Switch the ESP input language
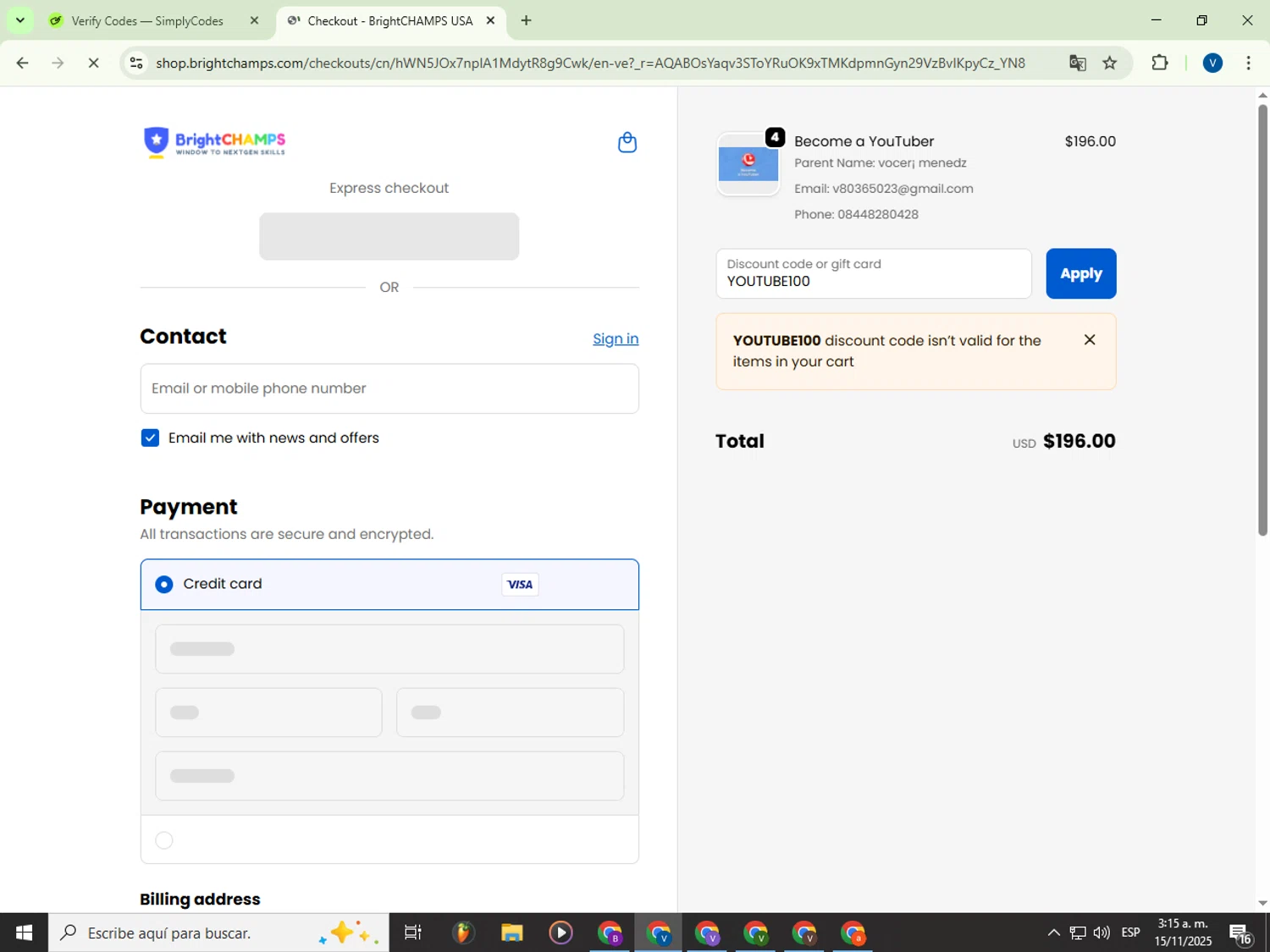The width and height of the screenshot is (1270, 952). click(1130, 933)
